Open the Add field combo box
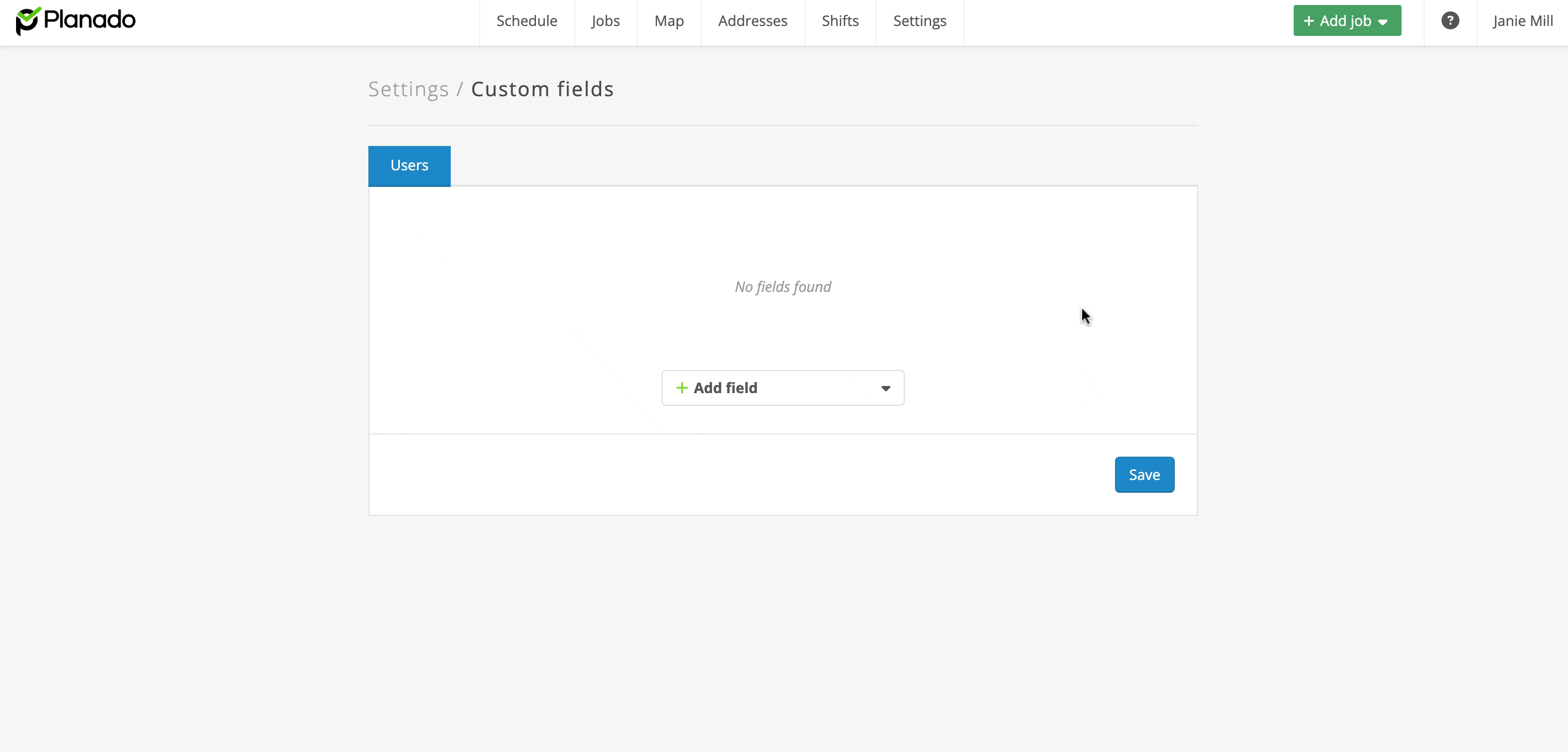The width and height of the screenshot is (1568, 752). [x=782, y=388]
